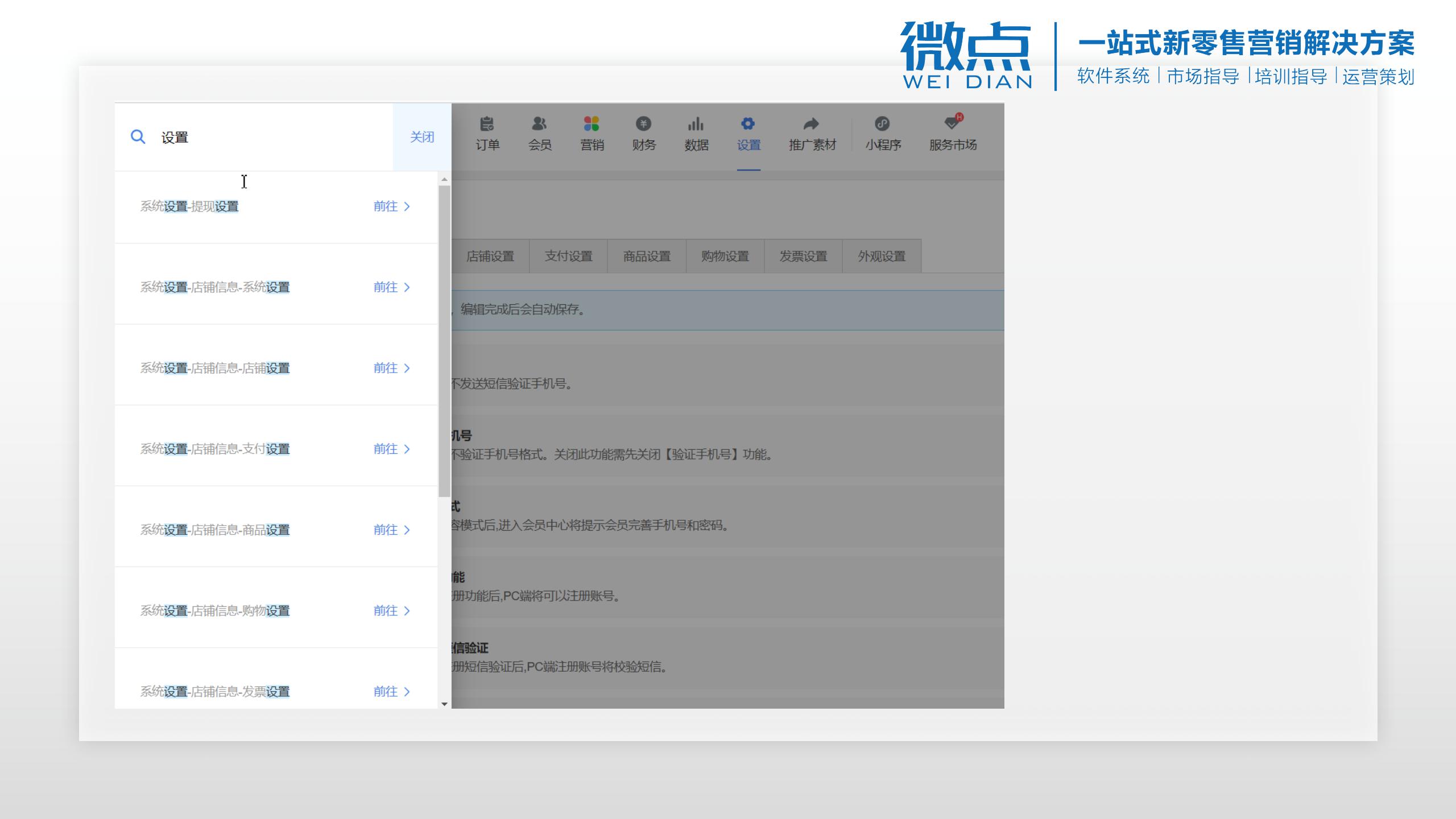Select result text 系统设置-提现设置

[189, 206]
